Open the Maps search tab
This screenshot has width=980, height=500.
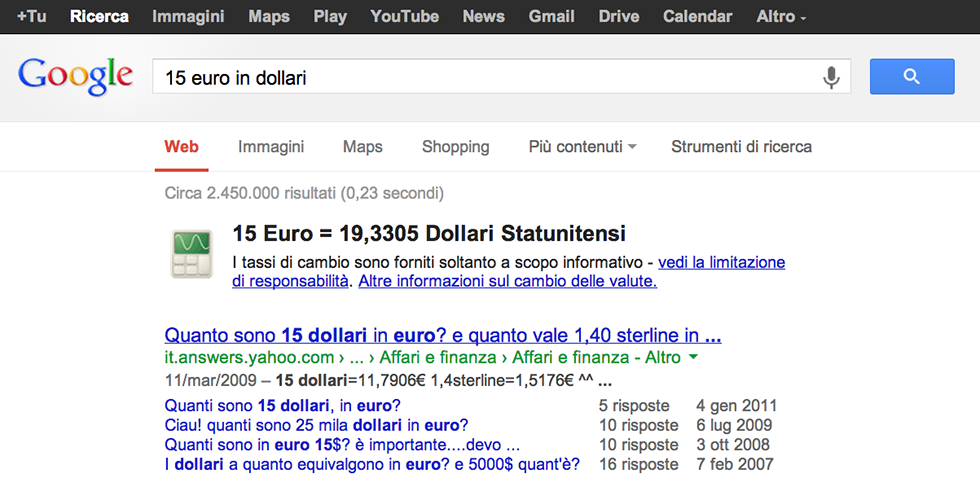point(362,147)
